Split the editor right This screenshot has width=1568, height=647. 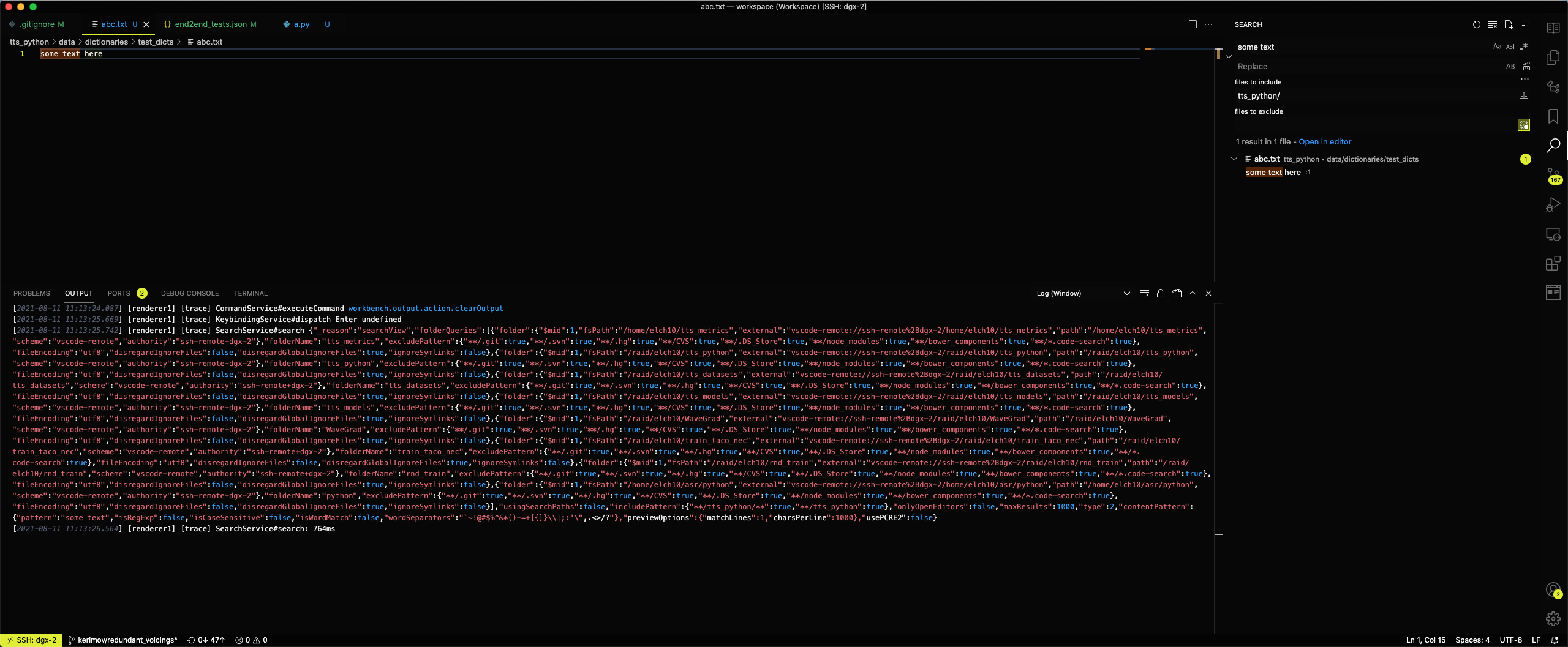[x=1193, y=24]
